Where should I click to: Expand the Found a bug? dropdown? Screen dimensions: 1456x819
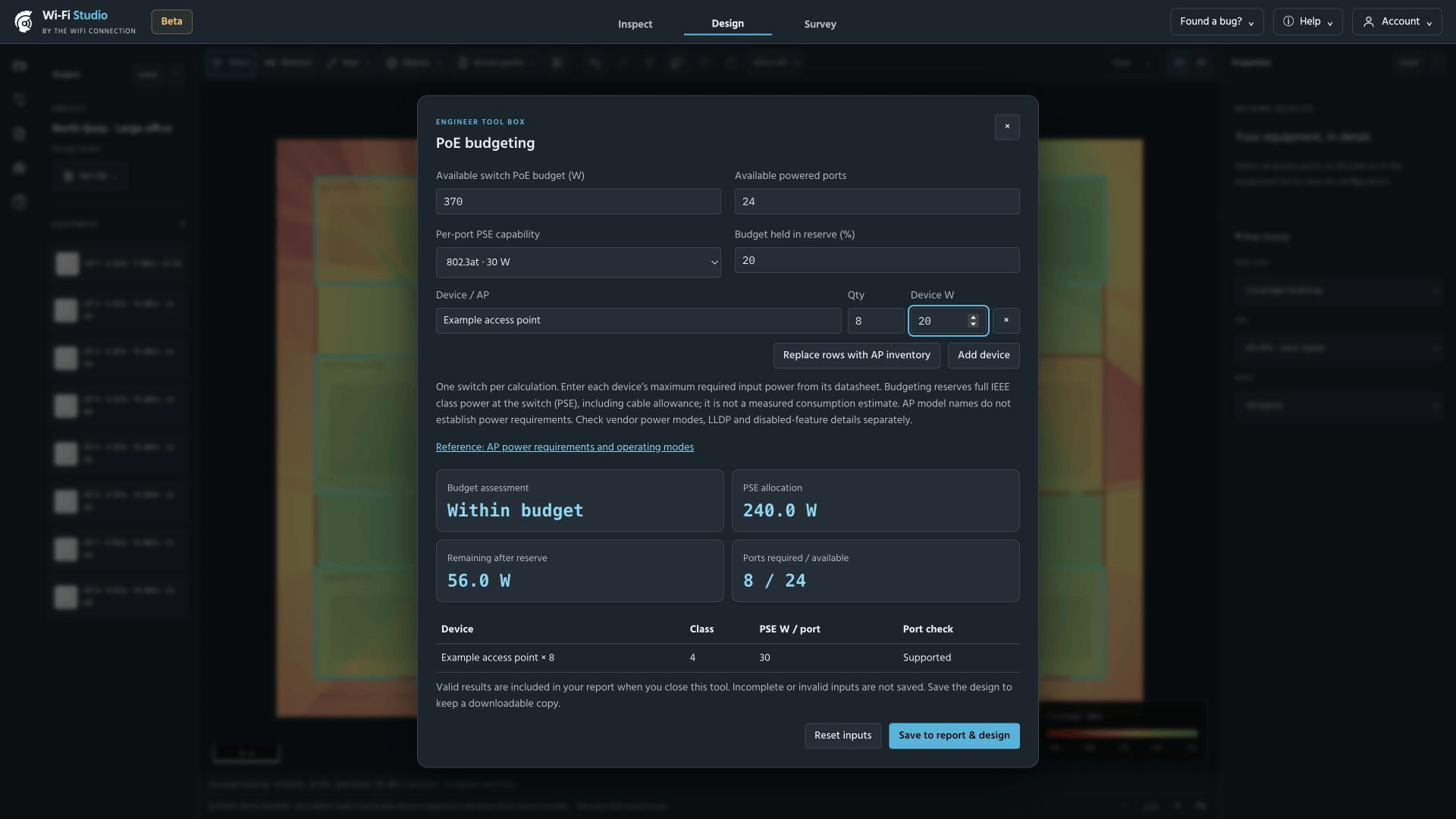[1217, 22]
